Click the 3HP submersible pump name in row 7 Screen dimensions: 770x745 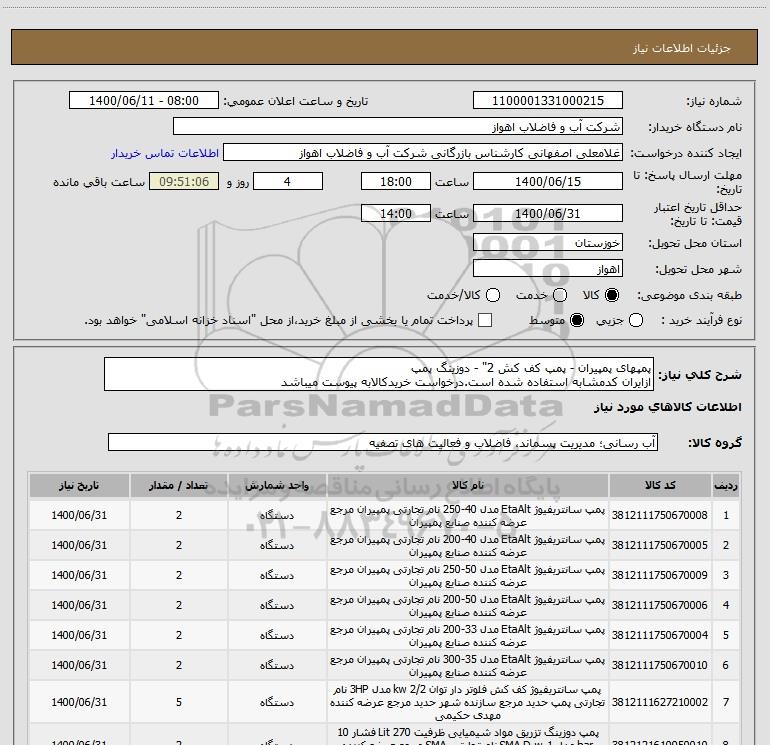point(468,702)
